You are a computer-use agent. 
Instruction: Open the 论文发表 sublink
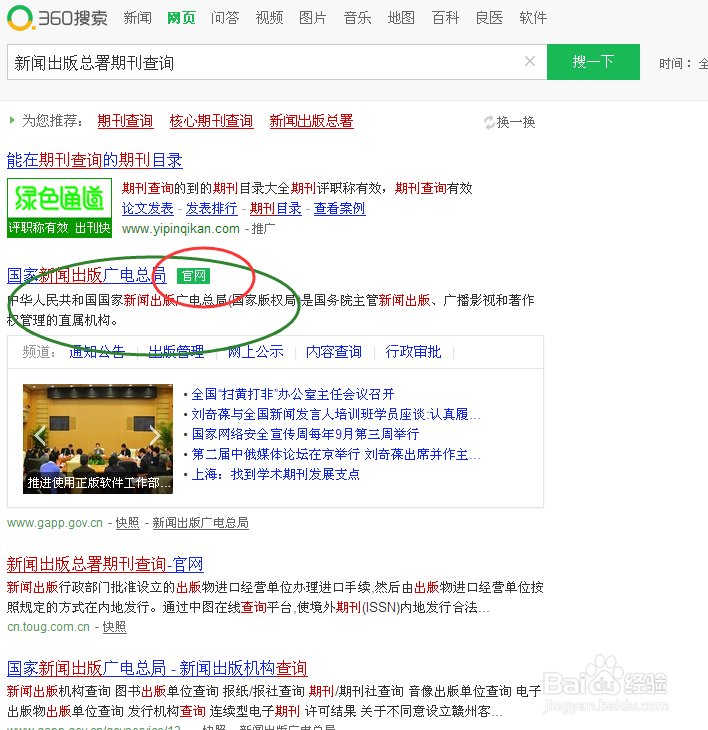point(148,208)
